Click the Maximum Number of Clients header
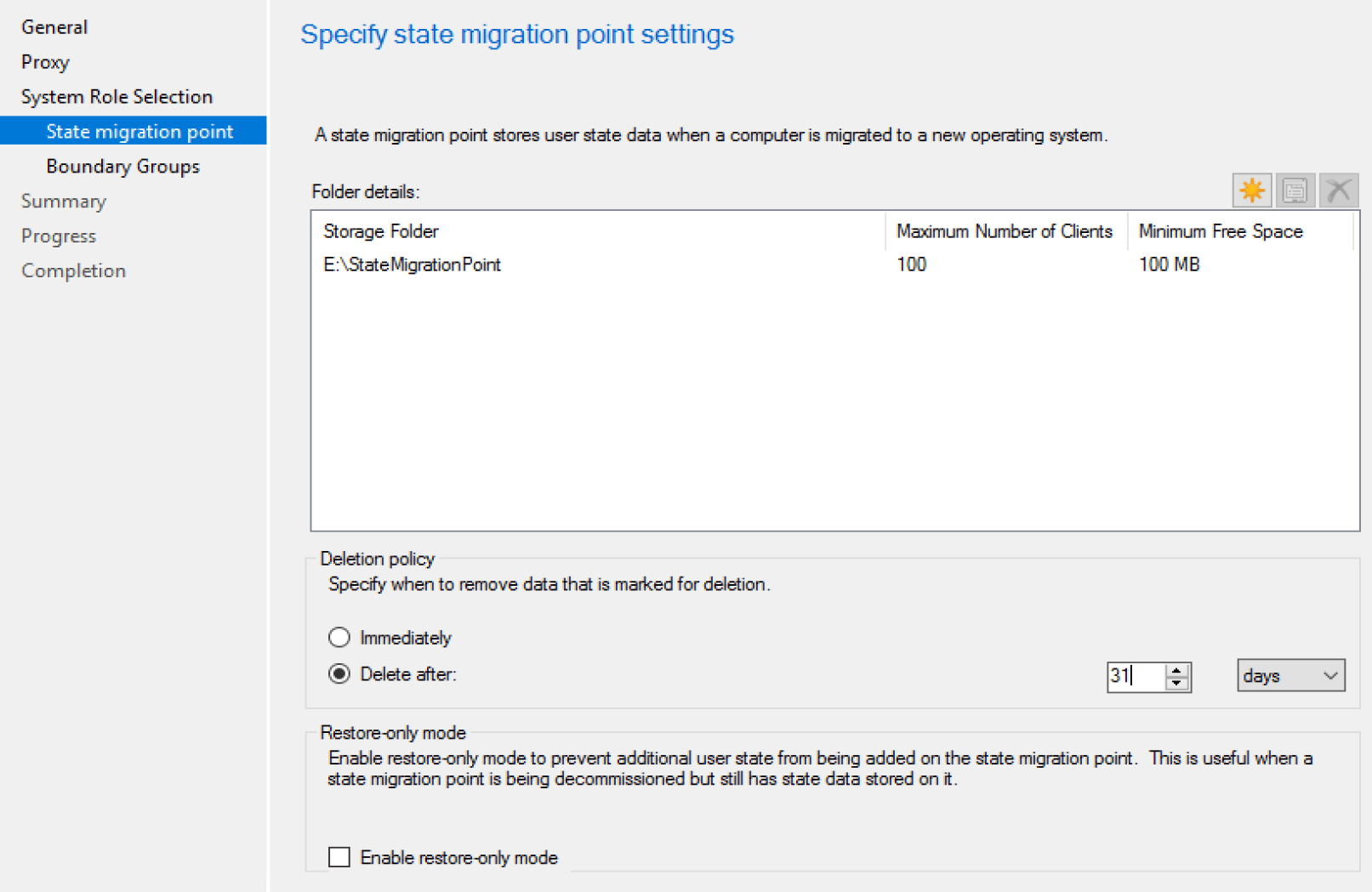Screen dimensions: 1372x892 coord(1005,230)
